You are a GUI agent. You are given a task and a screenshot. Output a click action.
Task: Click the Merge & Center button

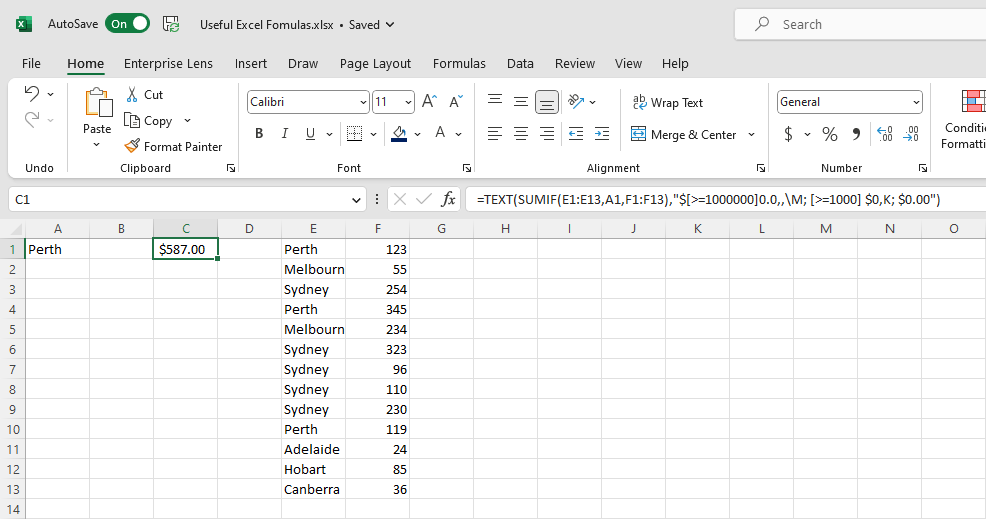(685, 134)
